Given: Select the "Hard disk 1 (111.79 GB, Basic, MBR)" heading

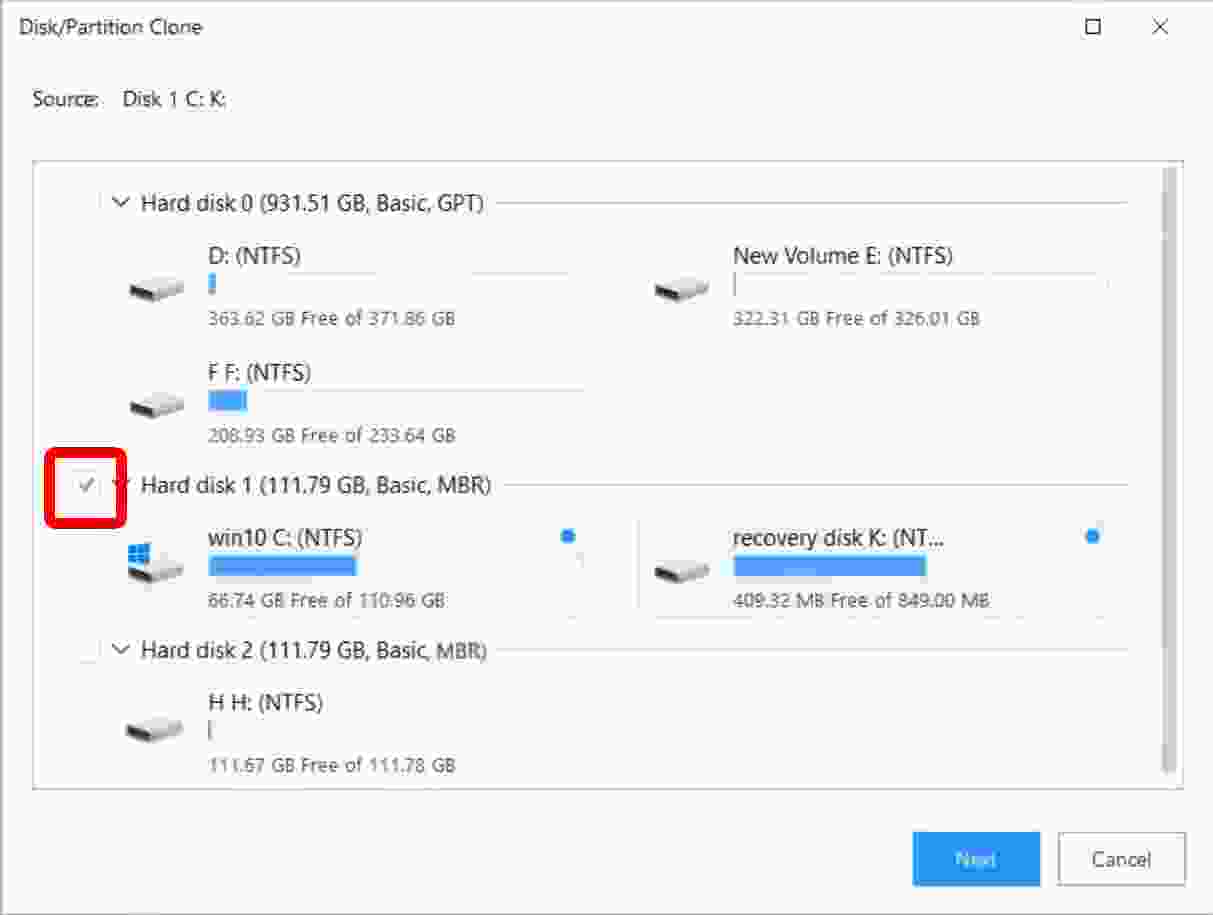Looking at the screenshot, I should 316,485.
